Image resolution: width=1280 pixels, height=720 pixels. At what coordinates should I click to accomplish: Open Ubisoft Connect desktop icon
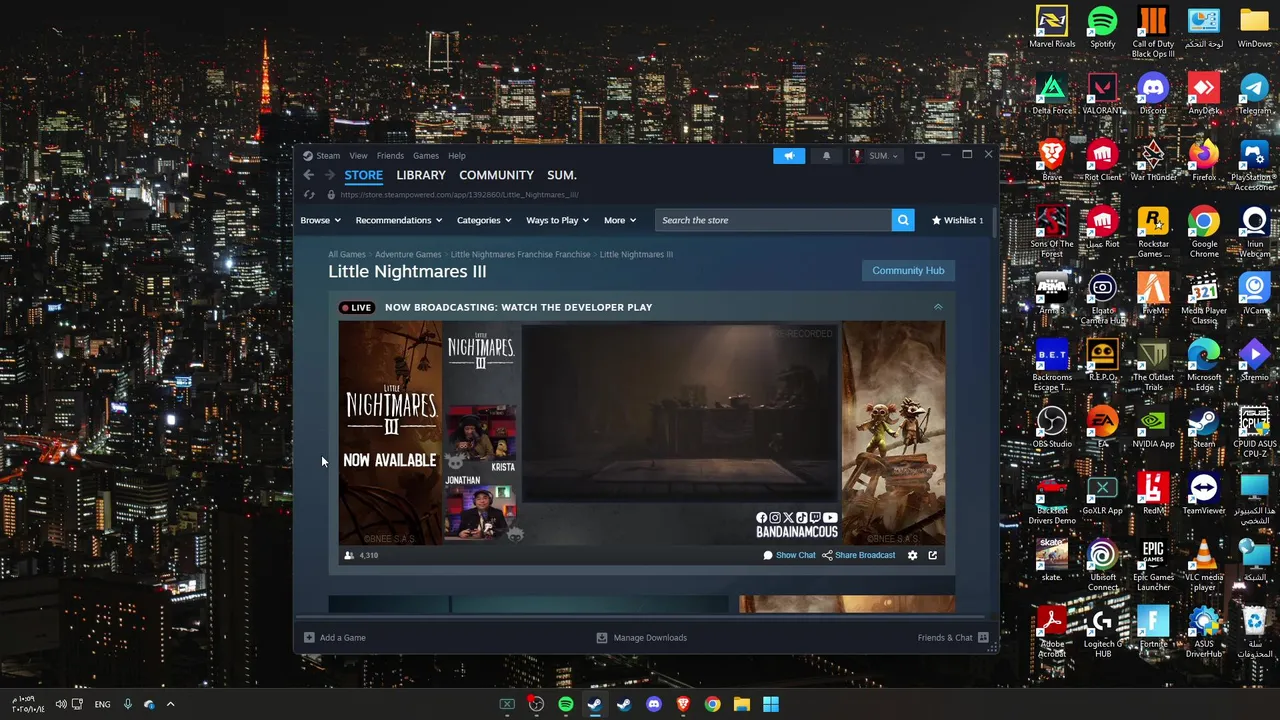pos(1102,566)
